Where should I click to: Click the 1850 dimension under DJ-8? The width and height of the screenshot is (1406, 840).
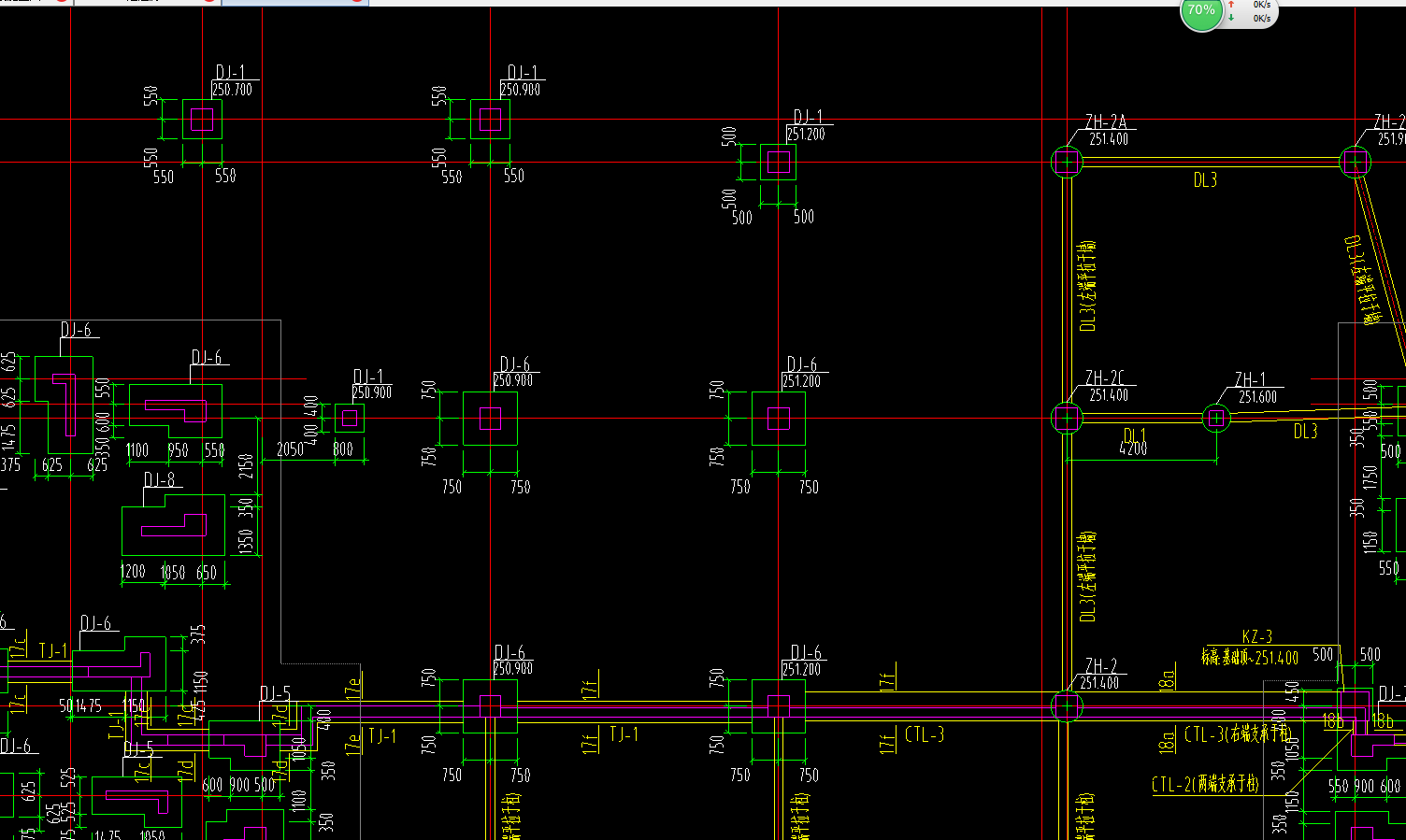pyautogui.click(x=173, y=573)
